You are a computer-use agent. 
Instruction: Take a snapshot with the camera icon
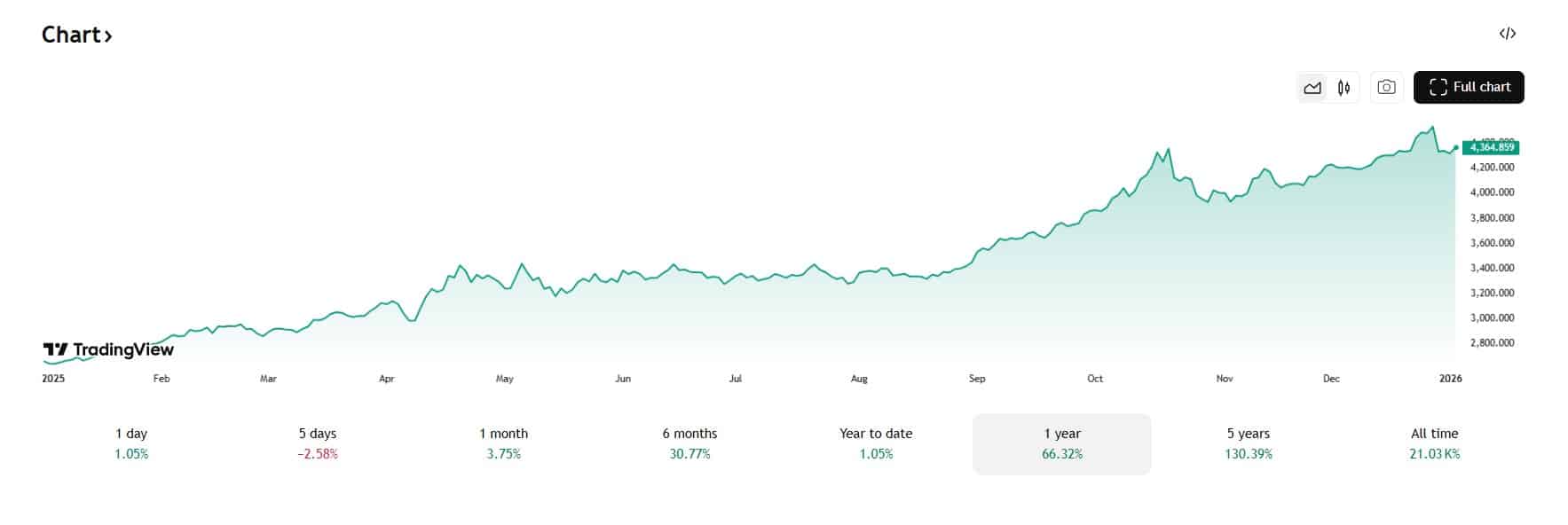tap(1385, 87)
